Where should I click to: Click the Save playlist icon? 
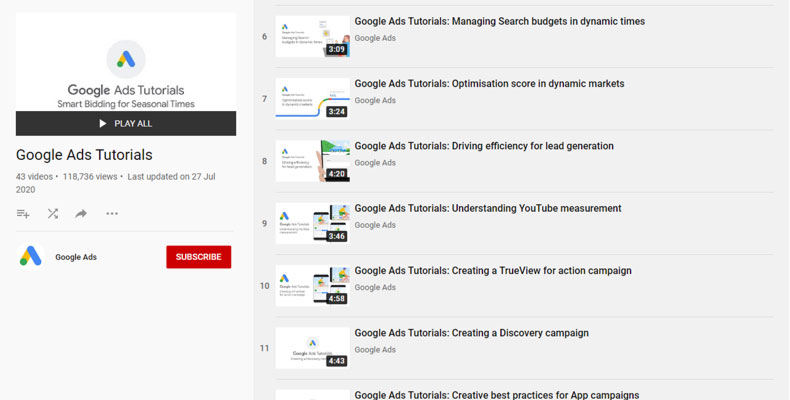pos(23,214)
